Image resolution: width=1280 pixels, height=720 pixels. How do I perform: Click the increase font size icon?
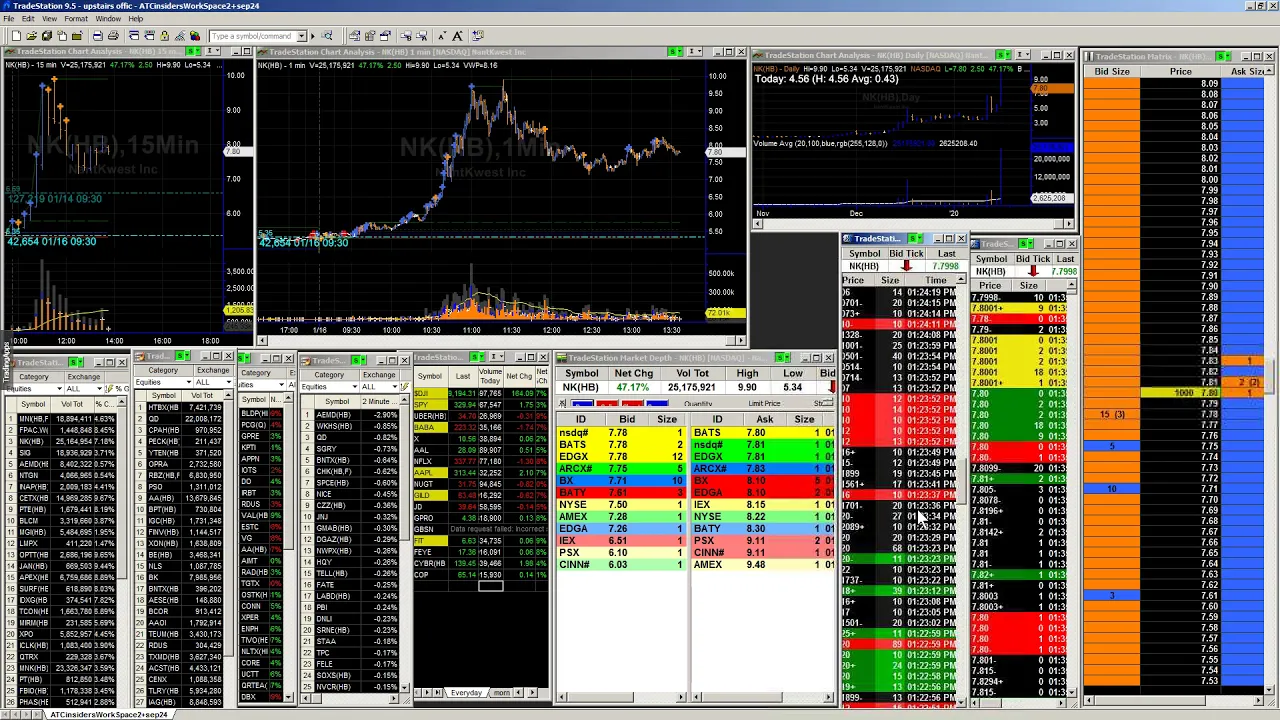pyautogui.click(x=457, y=36)
